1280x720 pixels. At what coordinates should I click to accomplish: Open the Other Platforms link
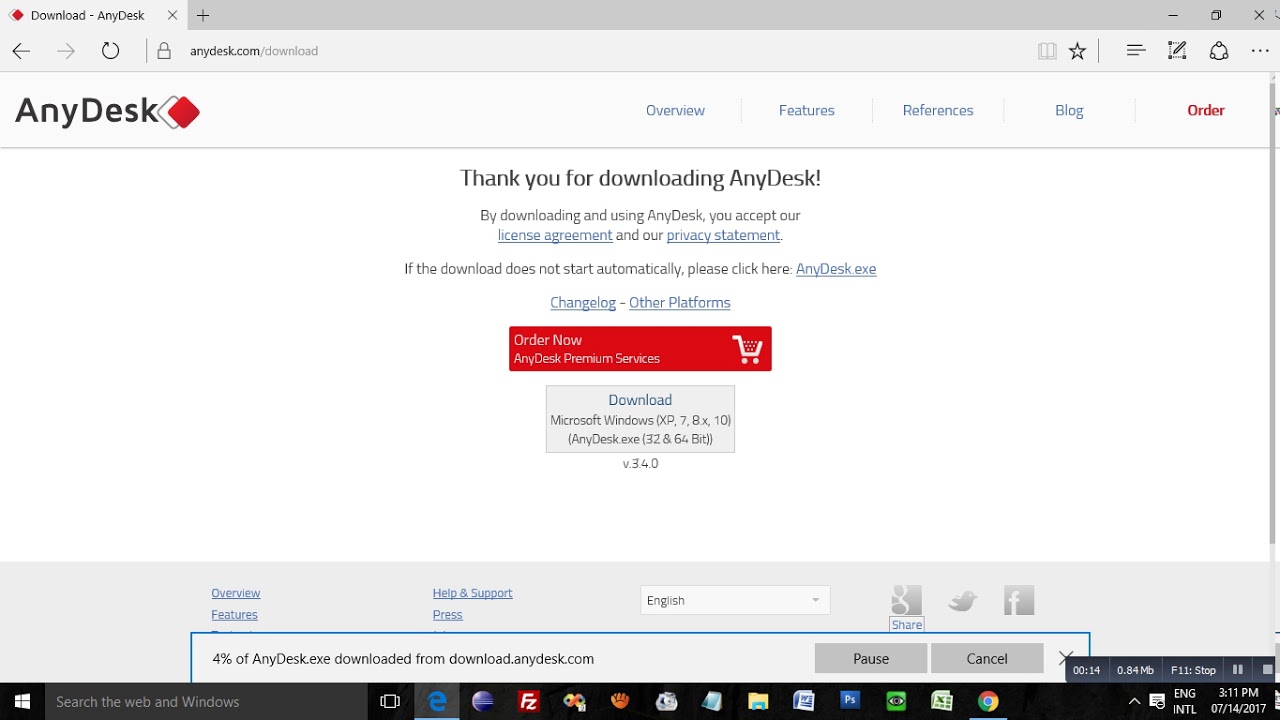[x=680, y=303]
